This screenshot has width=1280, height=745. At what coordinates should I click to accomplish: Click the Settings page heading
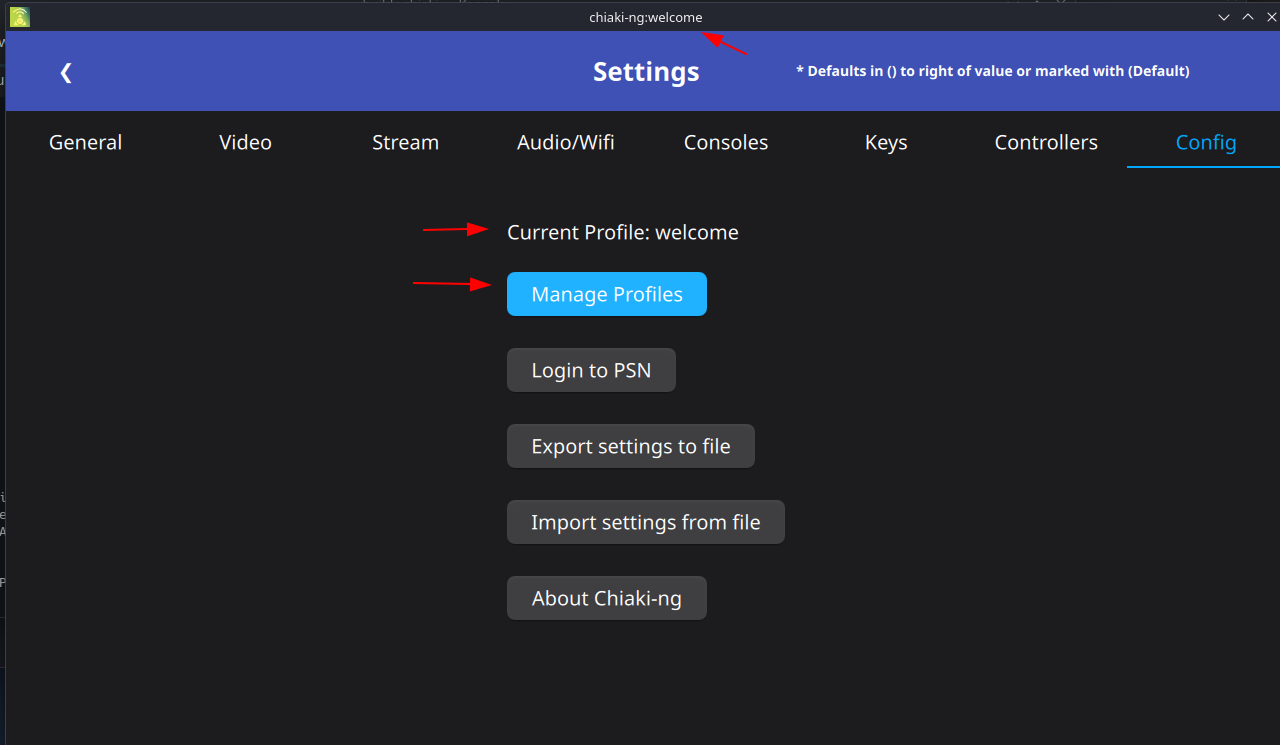click(646, 72)
